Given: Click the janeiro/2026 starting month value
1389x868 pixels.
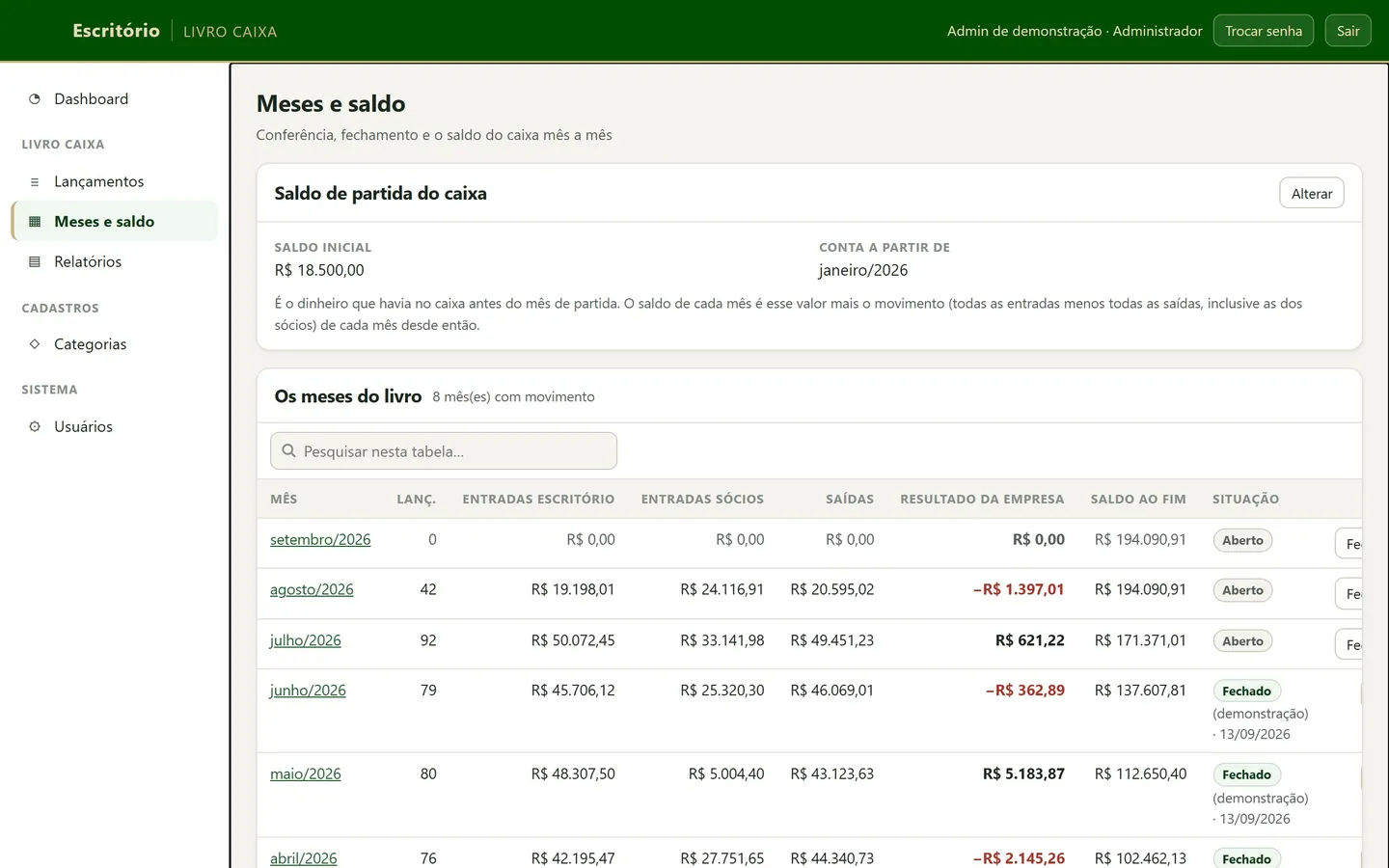Looking at the screenshot, I should (863, 271).
